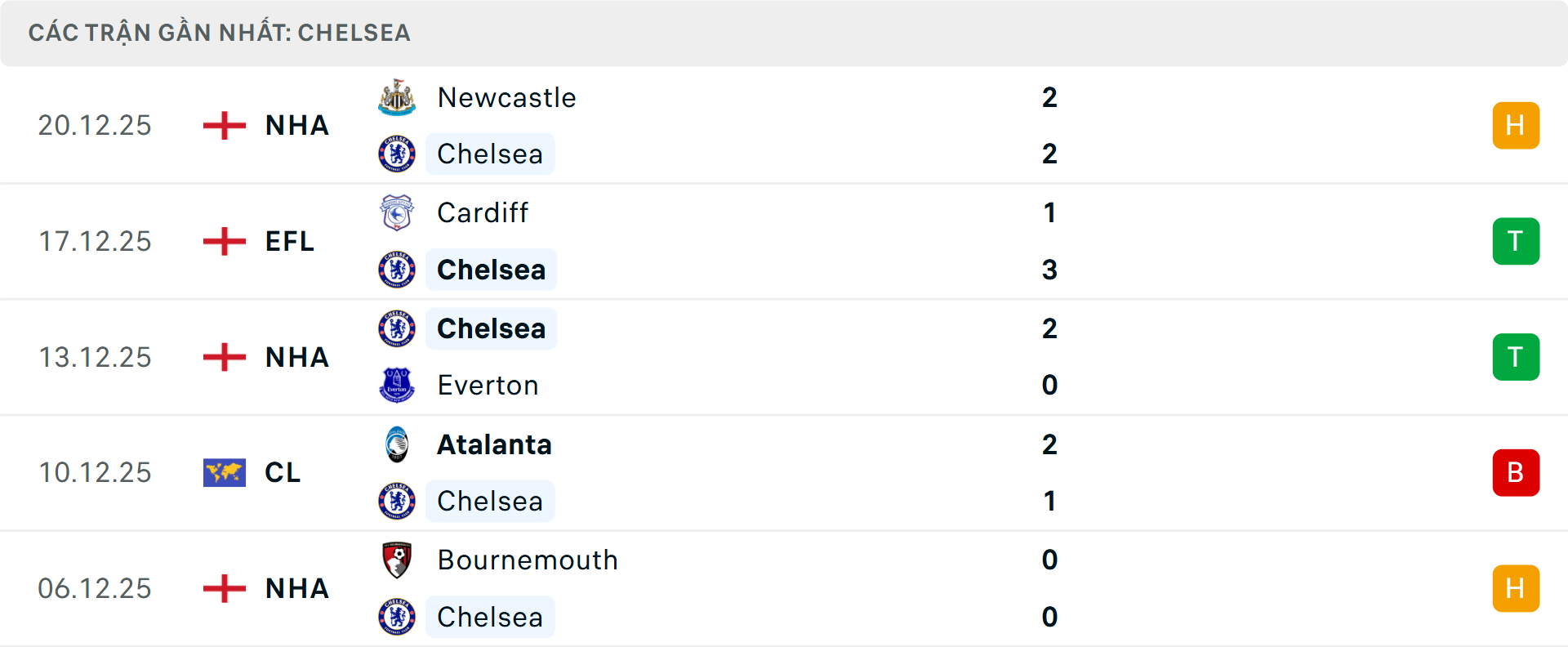Click the 17.12.25 match date
The width and height of the screenshot is (1568, 647).
click(95, 242)
